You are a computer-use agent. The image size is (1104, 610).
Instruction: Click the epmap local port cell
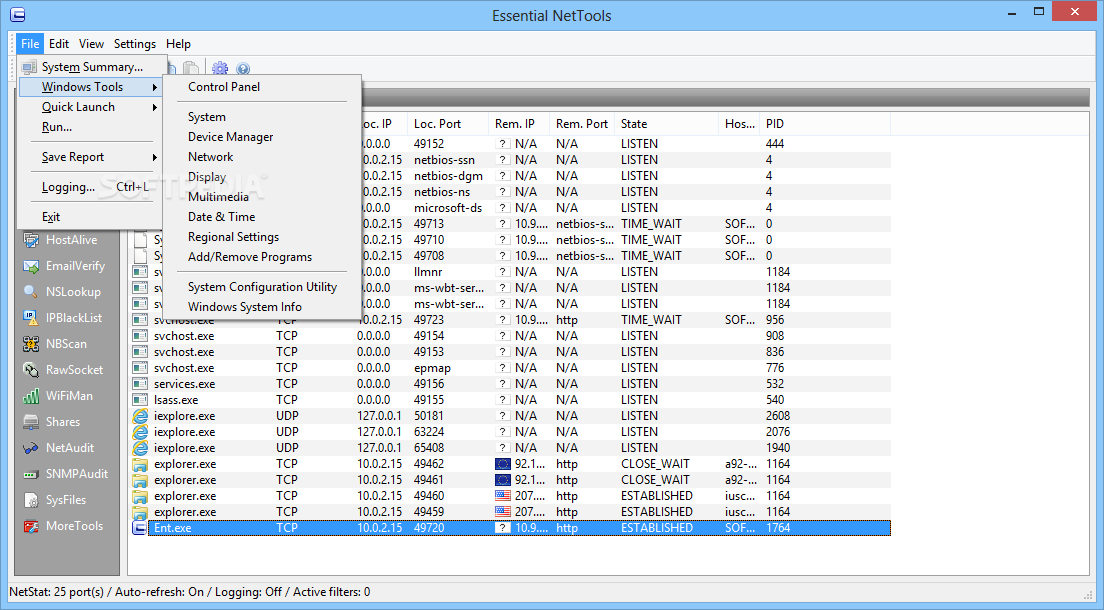[432, 368]
